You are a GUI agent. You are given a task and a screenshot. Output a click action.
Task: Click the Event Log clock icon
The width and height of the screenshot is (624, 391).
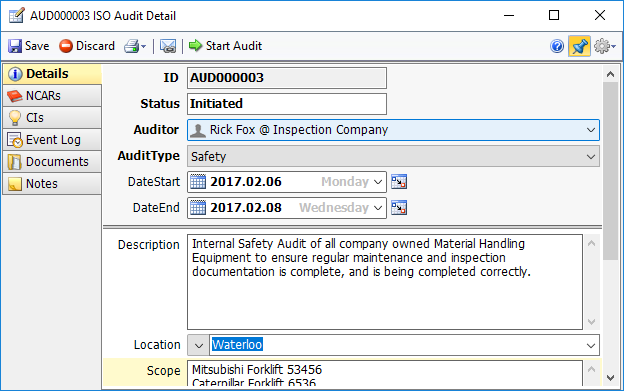pyautogui.click(x=15, y=140)
